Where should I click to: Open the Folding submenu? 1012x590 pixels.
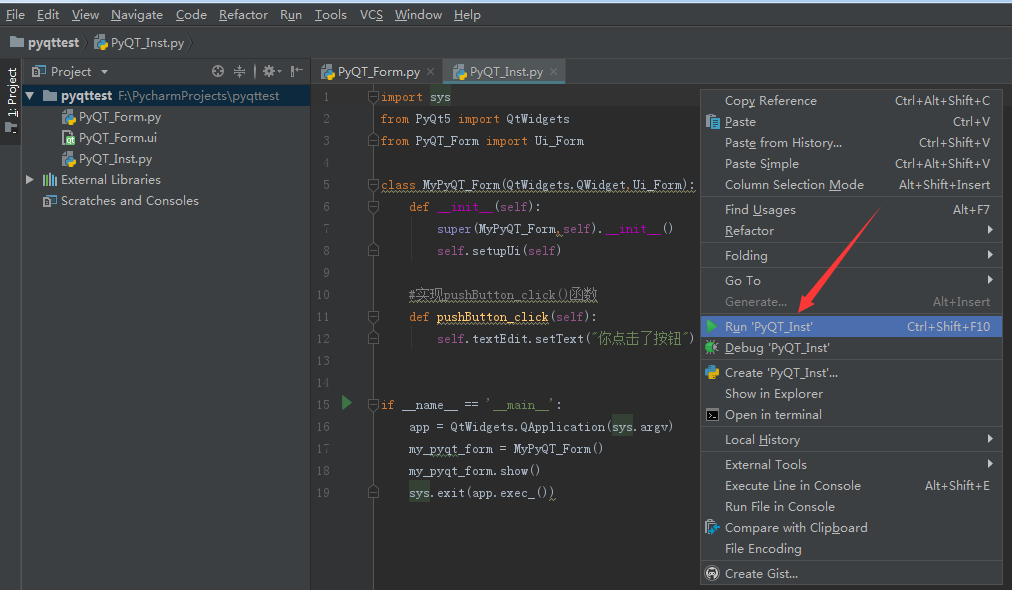(x=851, y=256)
